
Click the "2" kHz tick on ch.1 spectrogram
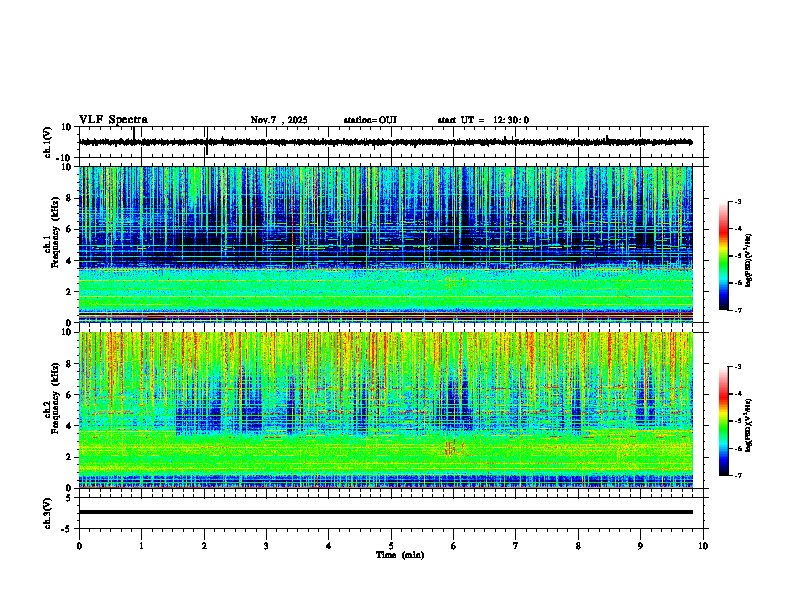tap(70, 292)
